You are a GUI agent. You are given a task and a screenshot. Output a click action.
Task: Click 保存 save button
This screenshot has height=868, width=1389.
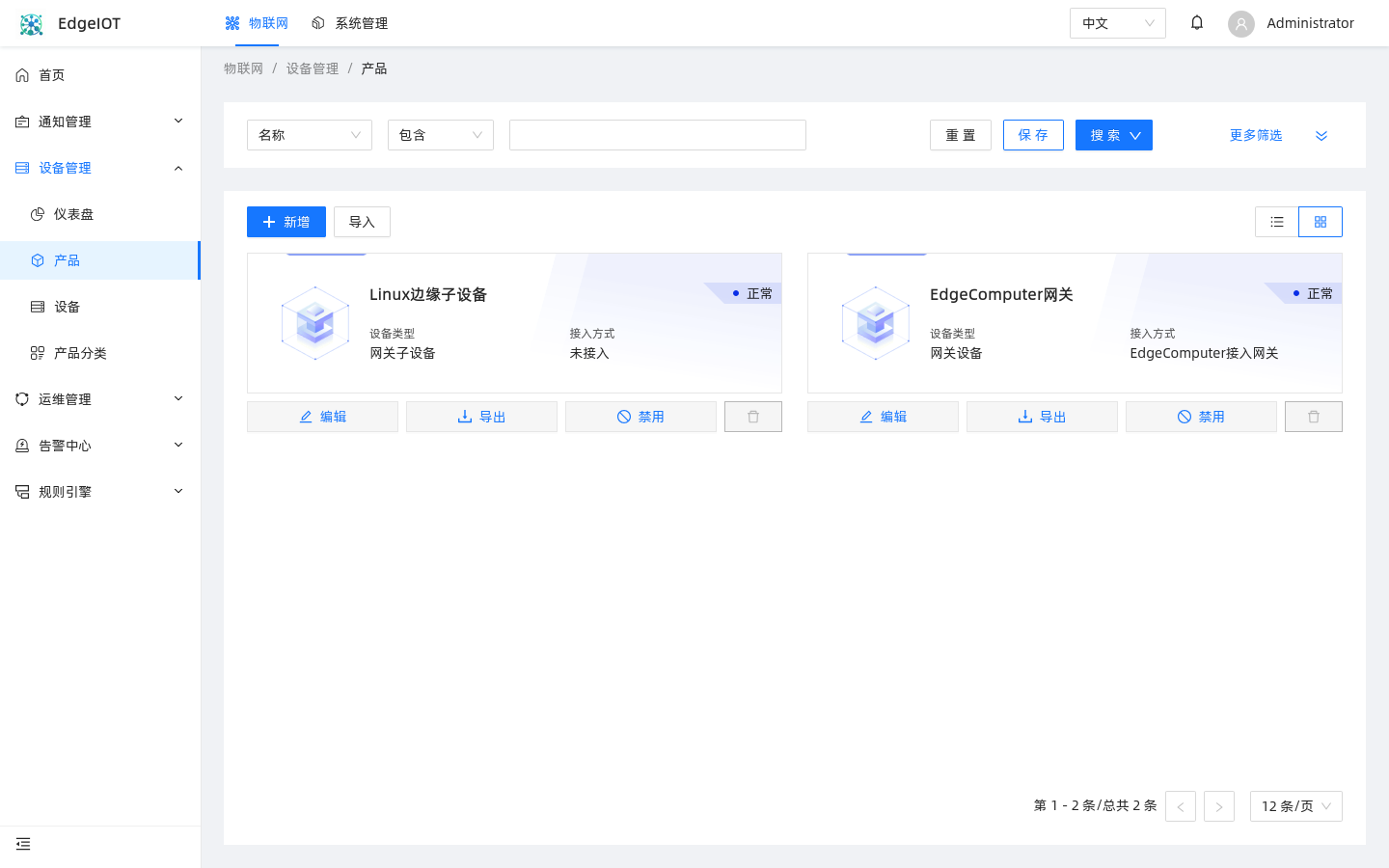[x=1033, y=135]
